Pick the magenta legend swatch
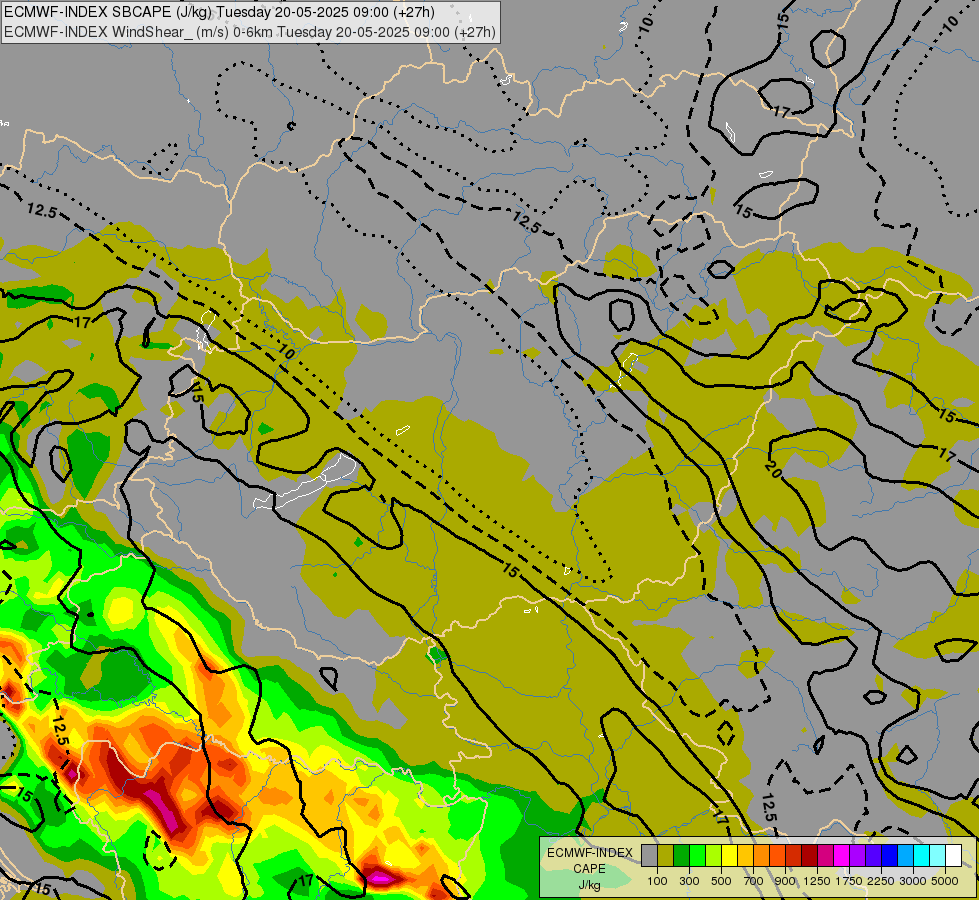 [x=842, y=855]
